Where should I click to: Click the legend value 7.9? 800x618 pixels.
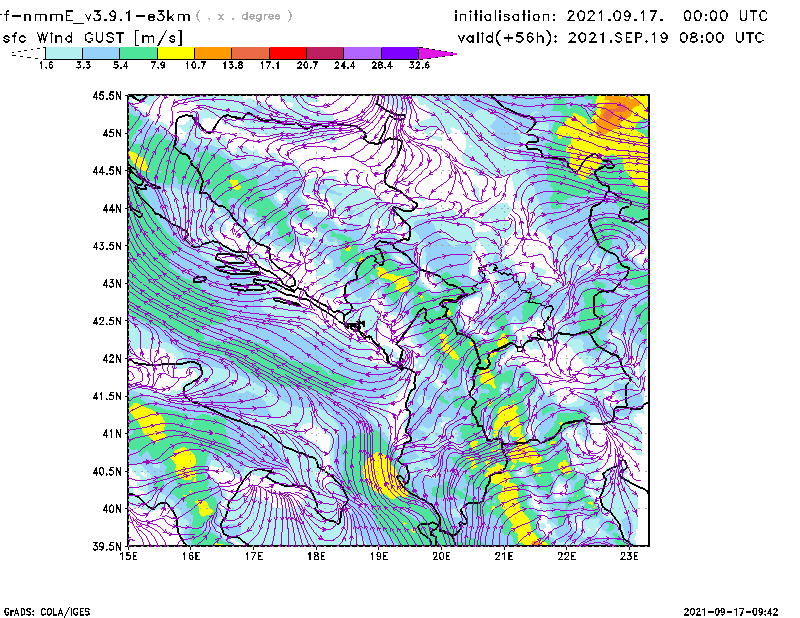coord(158,65)
